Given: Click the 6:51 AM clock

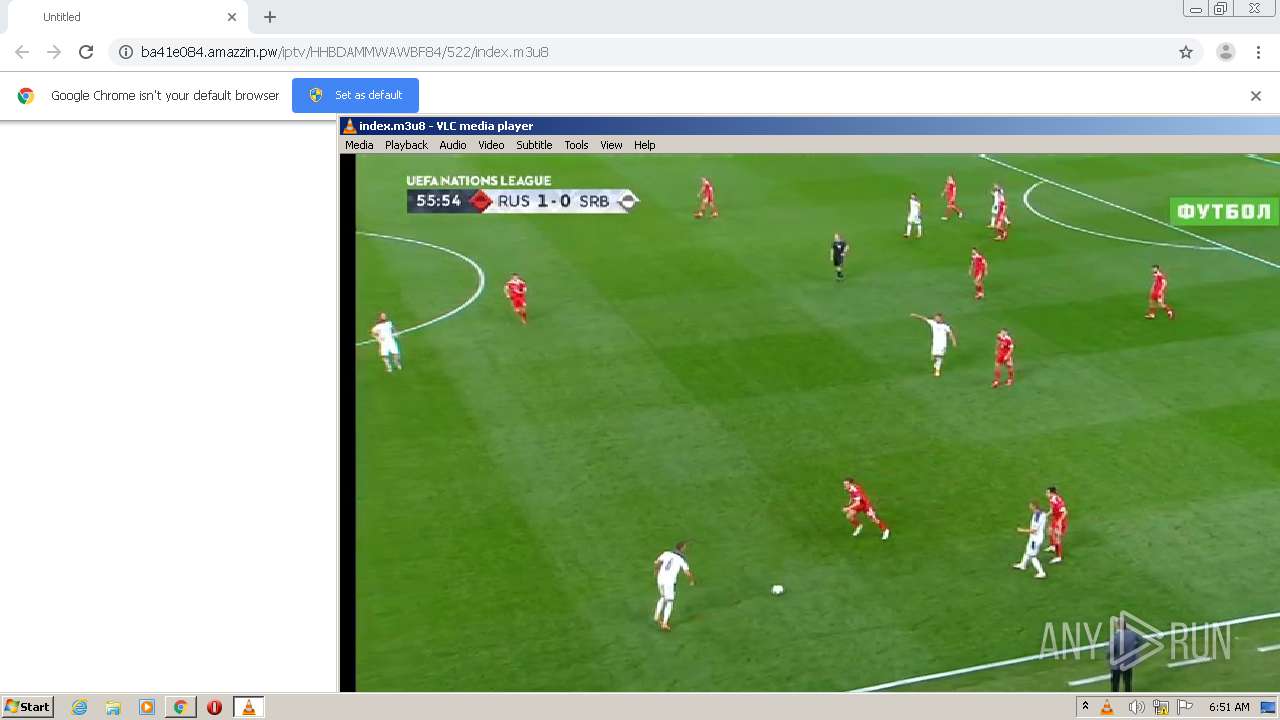Looking at the screenshot, I should pyautogui.click(x=1229, y=707).
